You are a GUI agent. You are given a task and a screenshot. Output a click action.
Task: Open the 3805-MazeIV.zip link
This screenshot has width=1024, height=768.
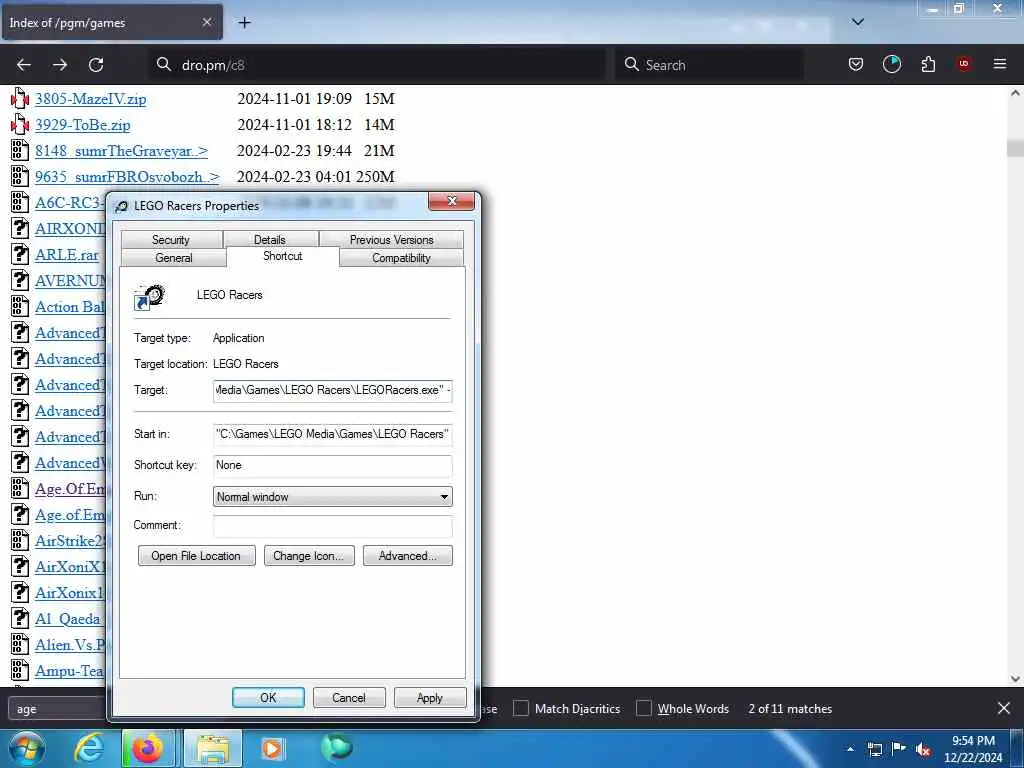tap(91, 99)
